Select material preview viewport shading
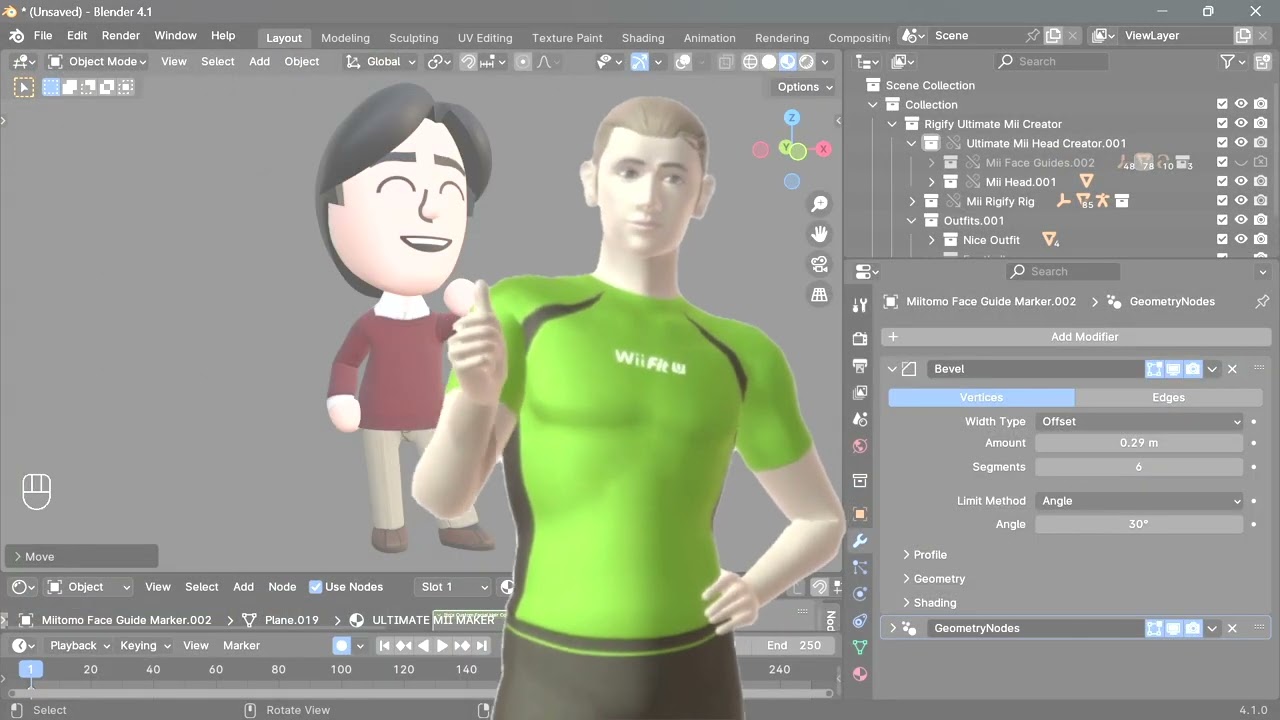The width and height of the screenshot is (1280, 720). click(788, 62)
